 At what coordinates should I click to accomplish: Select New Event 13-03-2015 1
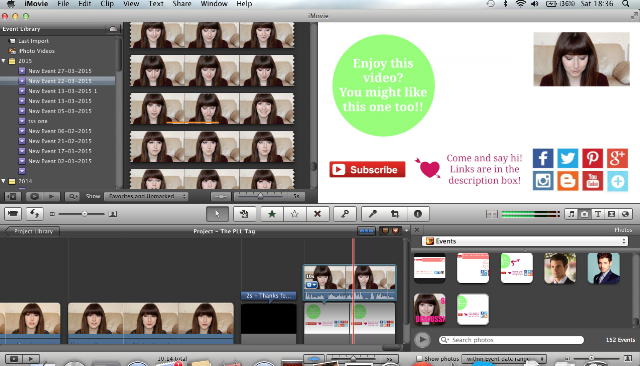[62, 91]
